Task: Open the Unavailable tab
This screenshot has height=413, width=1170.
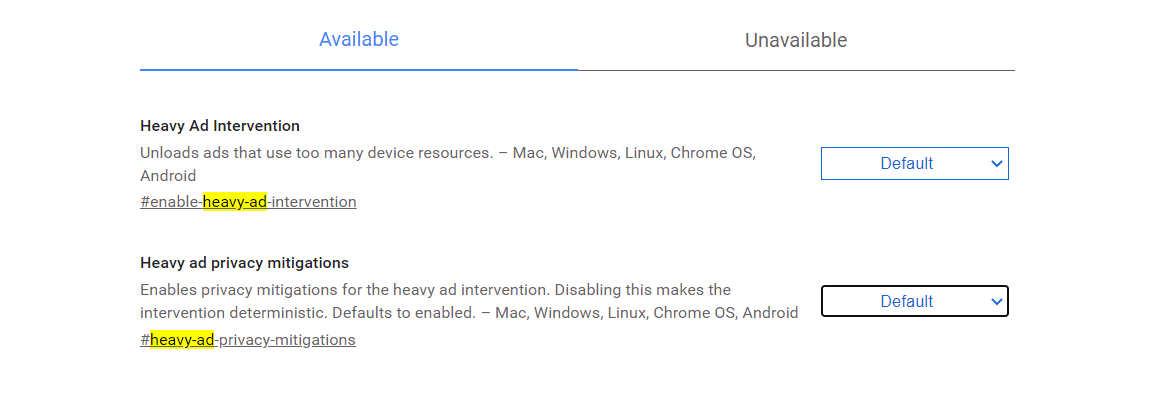Action: click(x=795, y=41)
